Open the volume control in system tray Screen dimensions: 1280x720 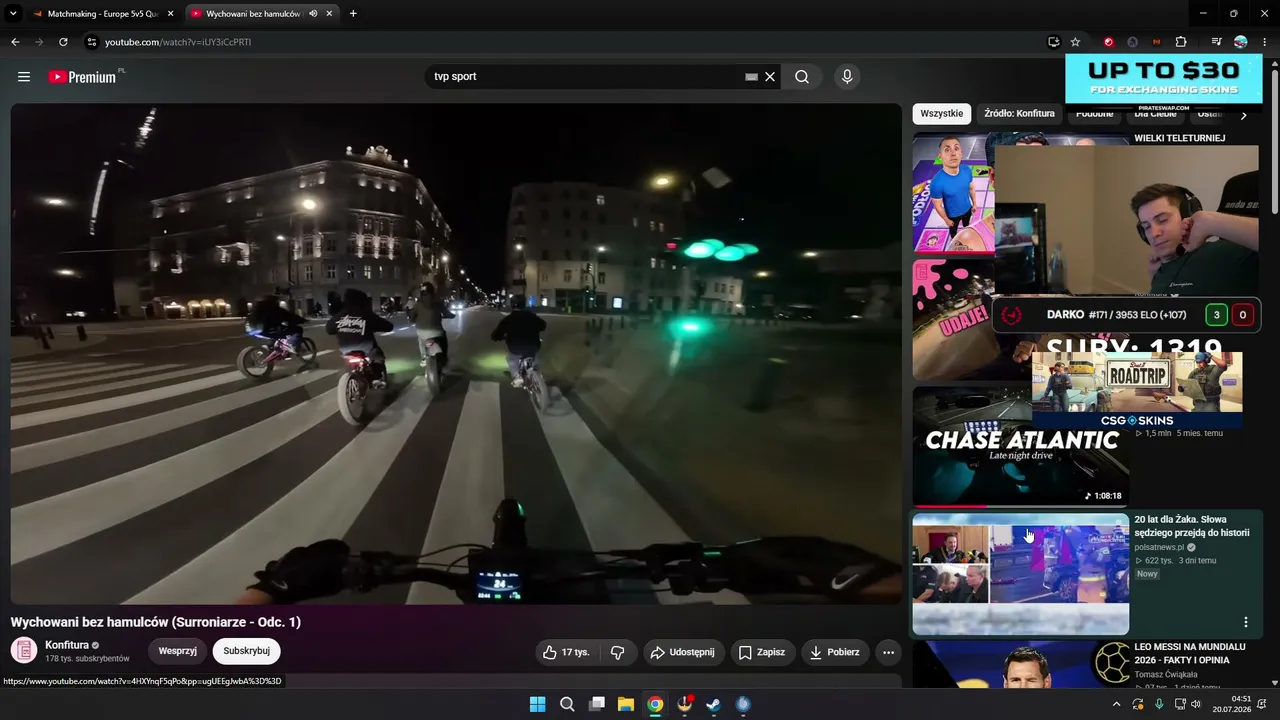click(x=1196, y=704)
